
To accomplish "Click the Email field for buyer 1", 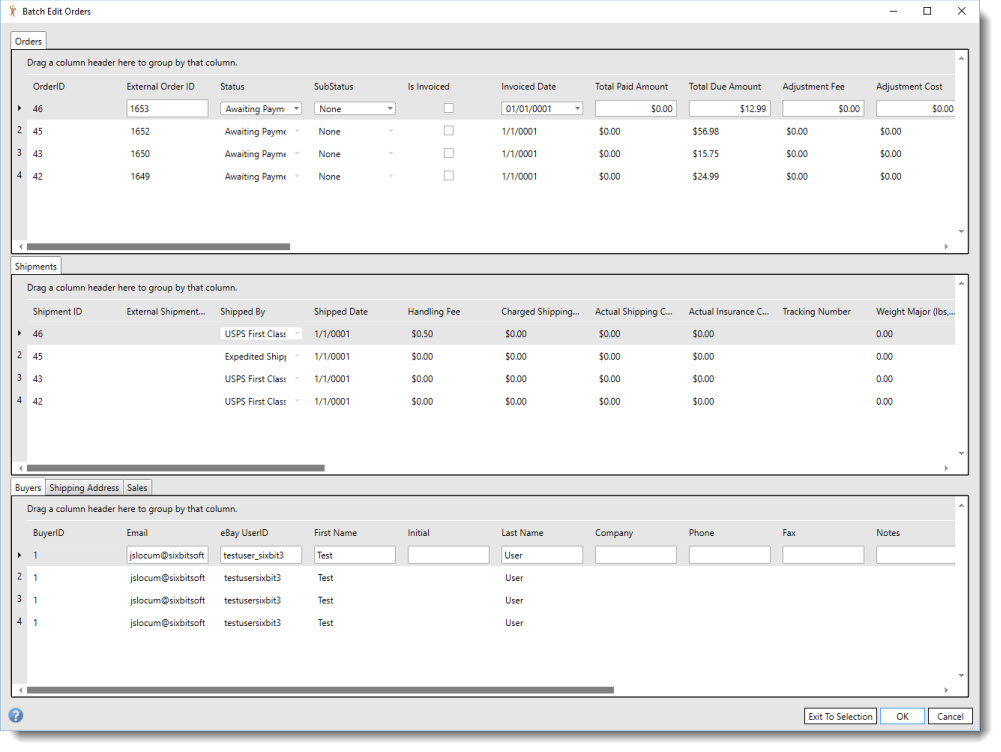I will point(167,554).
